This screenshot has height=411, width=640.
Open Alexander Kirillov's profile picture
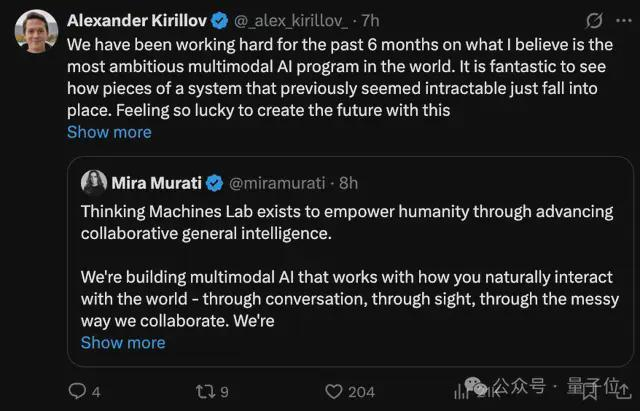[36, 31]
